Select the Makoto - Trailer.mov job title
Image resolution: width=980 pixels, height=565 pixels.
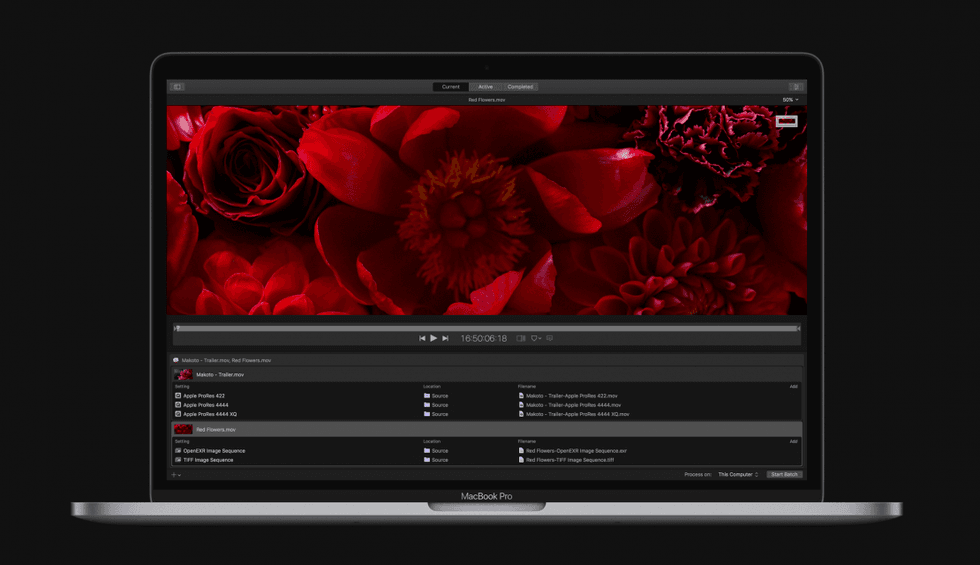[x=220, y=374]
